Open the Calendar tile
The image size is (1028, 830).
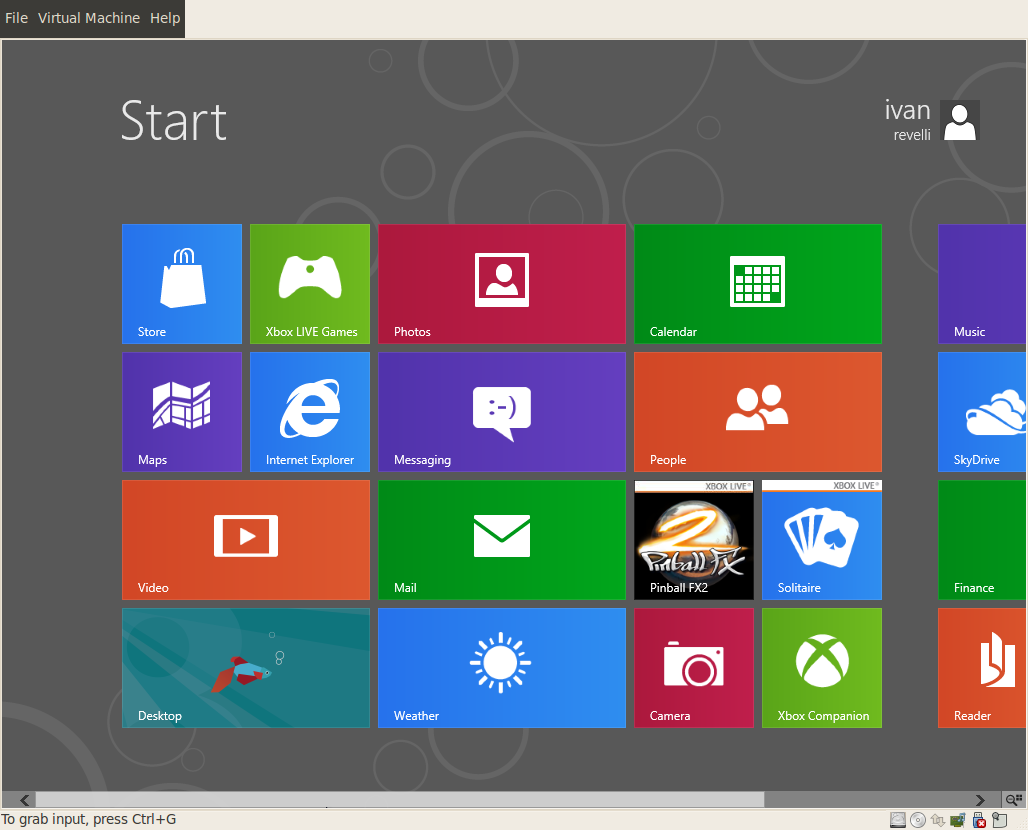pos(758,284)
